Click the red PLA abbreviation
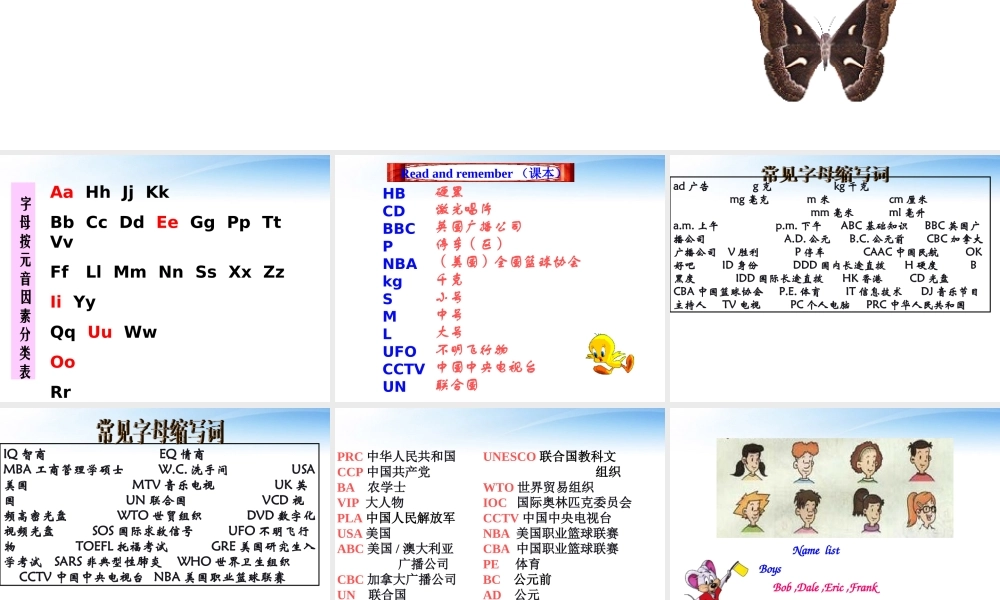Viewport: 1000px width, 600px height. click(x=349, y=518)
